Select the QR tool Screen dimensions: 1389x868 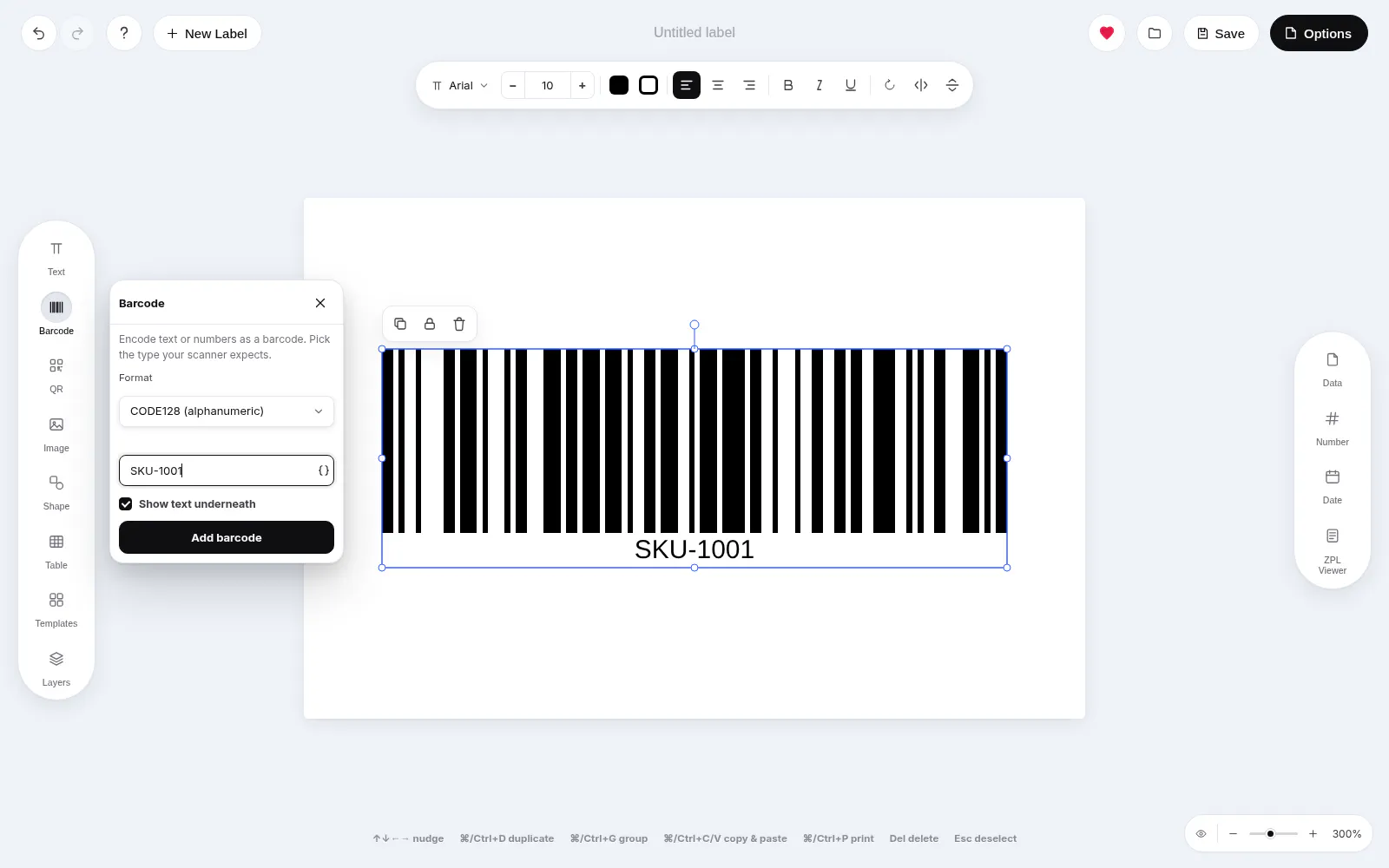tap(56, 375)
